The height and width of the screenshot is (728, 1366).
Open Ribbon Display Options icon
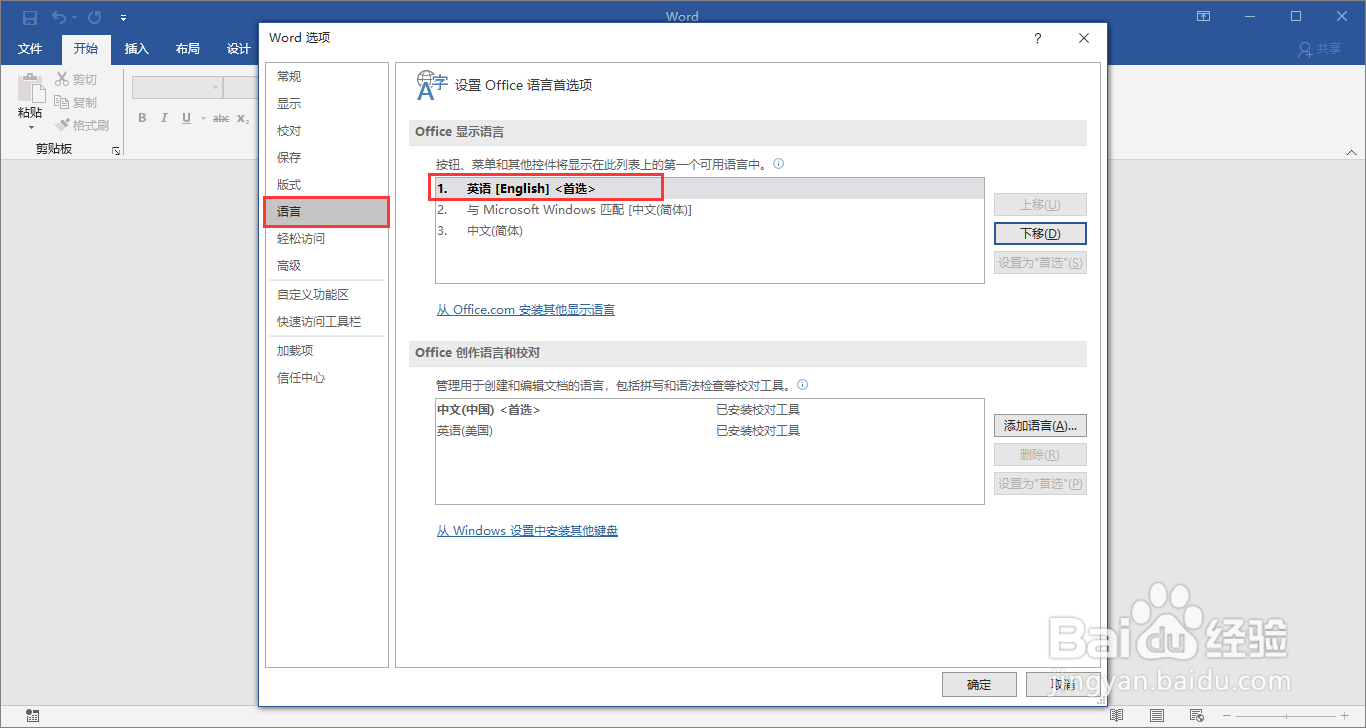pos(1204,17)
